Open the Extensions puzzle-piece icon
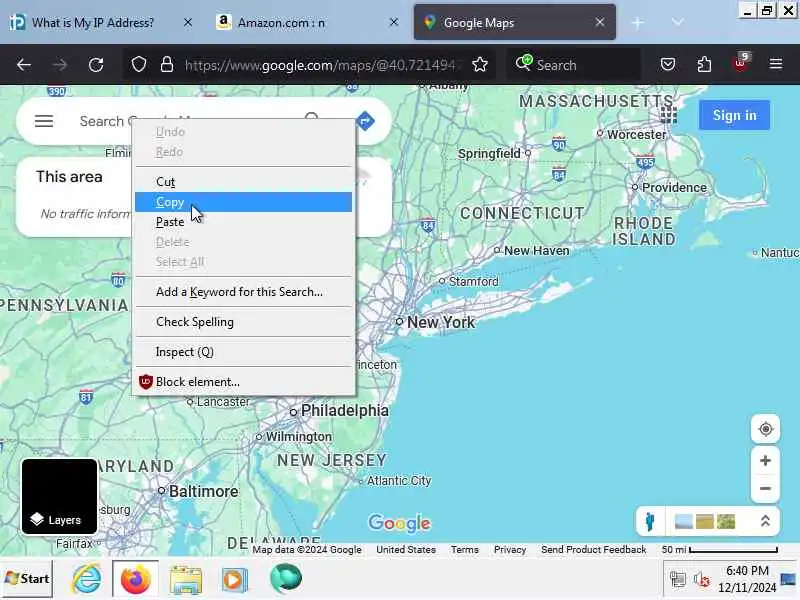Screen dimensions: 800x600 coord(704,65)
